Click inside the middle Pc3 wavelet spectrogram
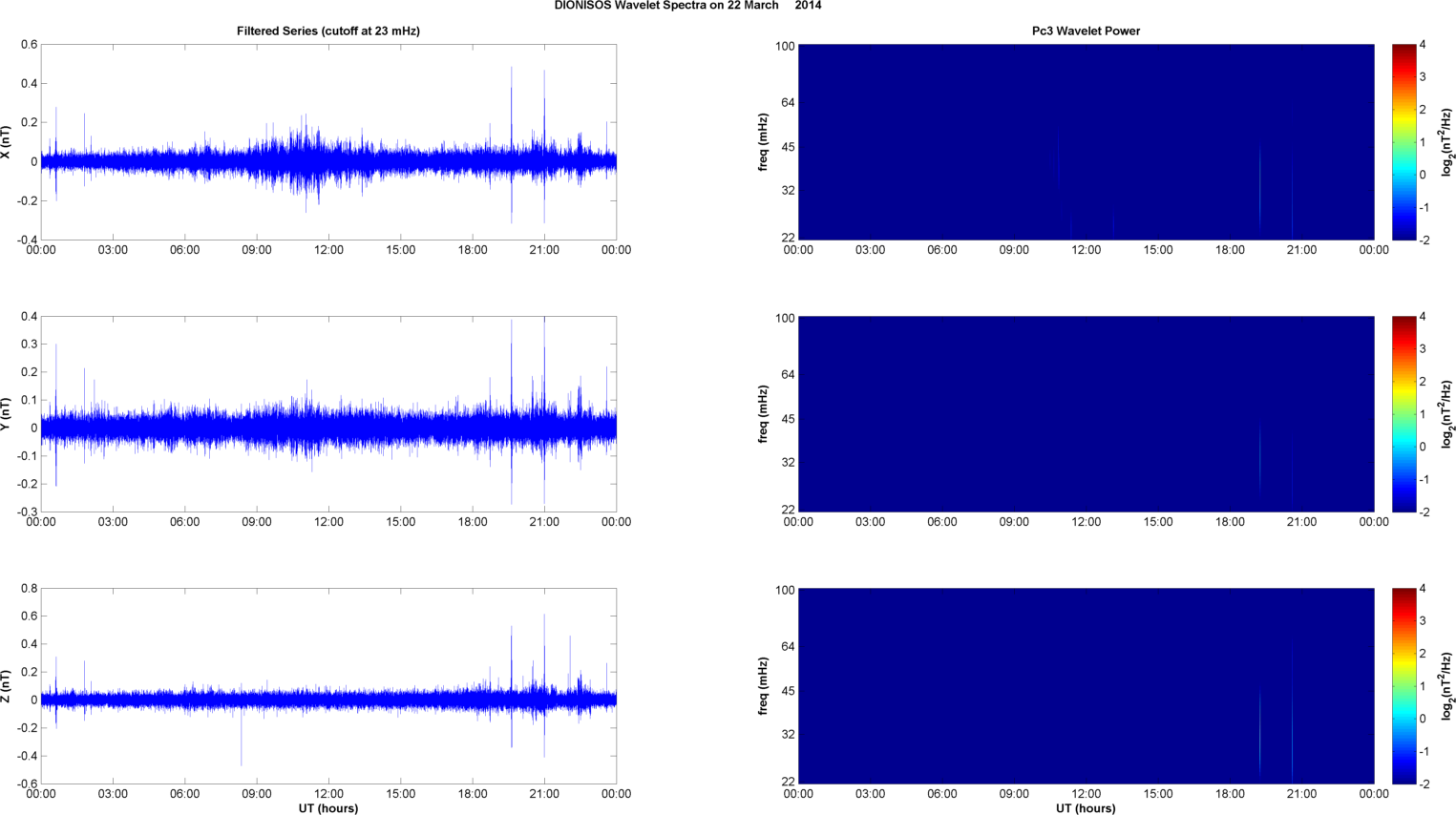Viewport: 1456px width, 815px height. pyautogui.click(x=1086, y=414)
